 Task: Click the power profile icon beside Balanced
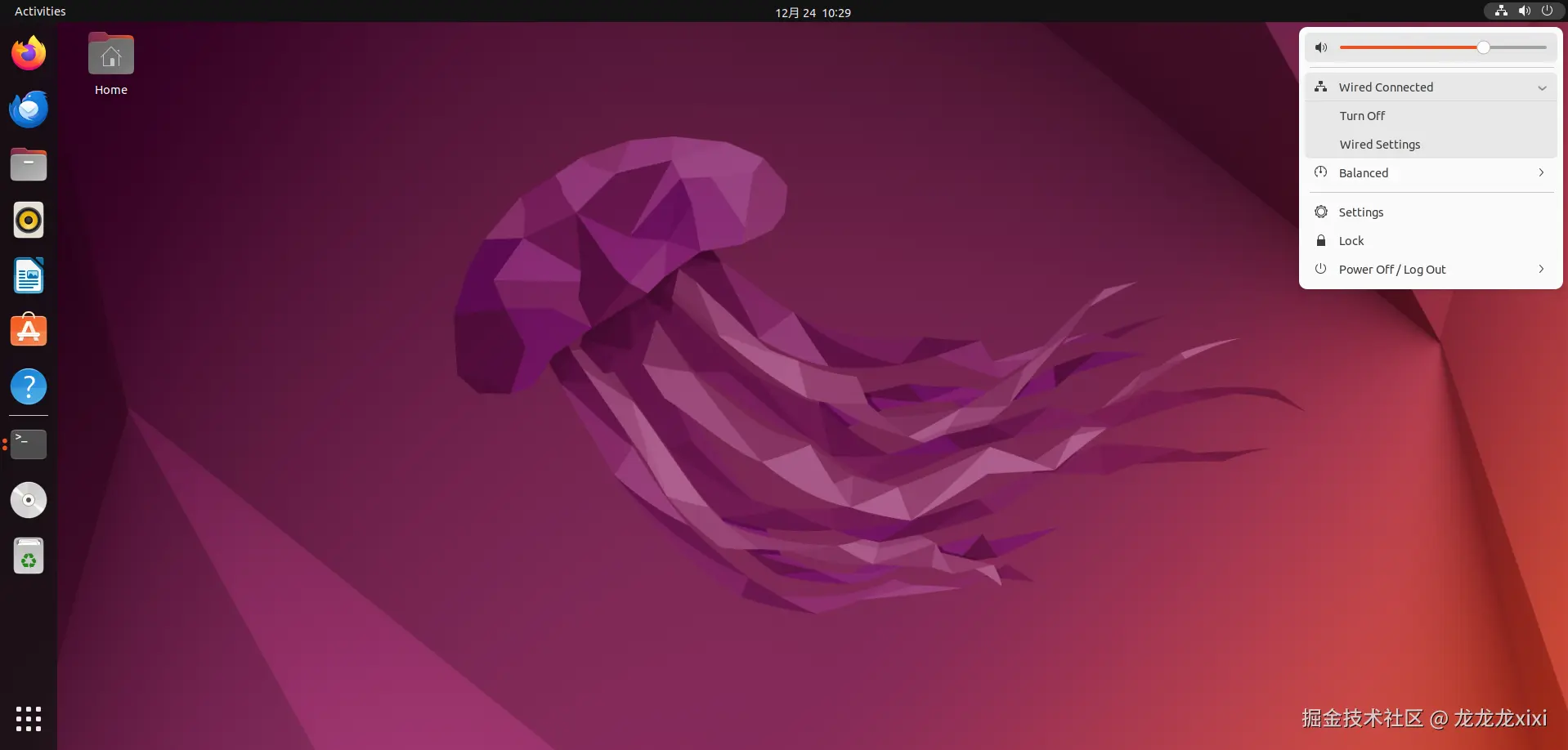coord(1321,172)
